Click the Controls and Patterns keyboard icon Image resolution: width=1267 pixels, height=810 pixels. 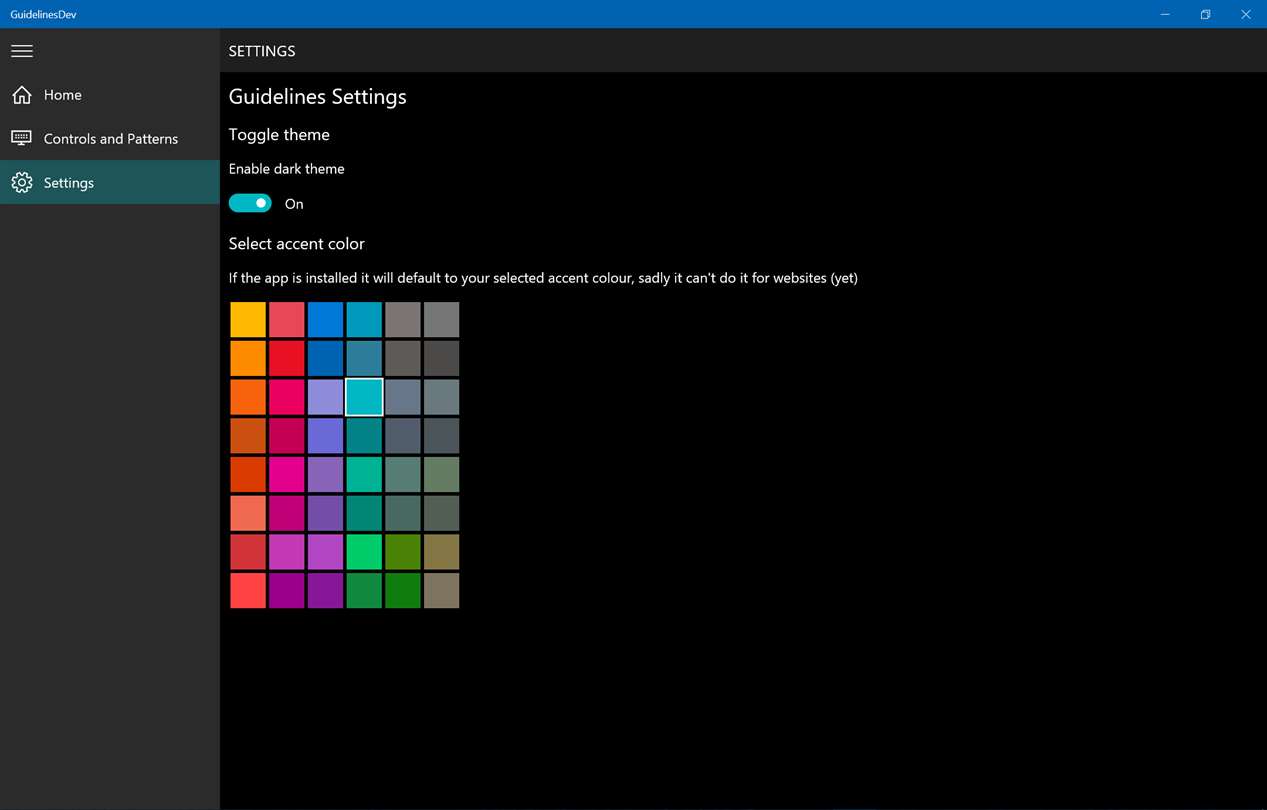pyautogui.click(x=22, y=138)
